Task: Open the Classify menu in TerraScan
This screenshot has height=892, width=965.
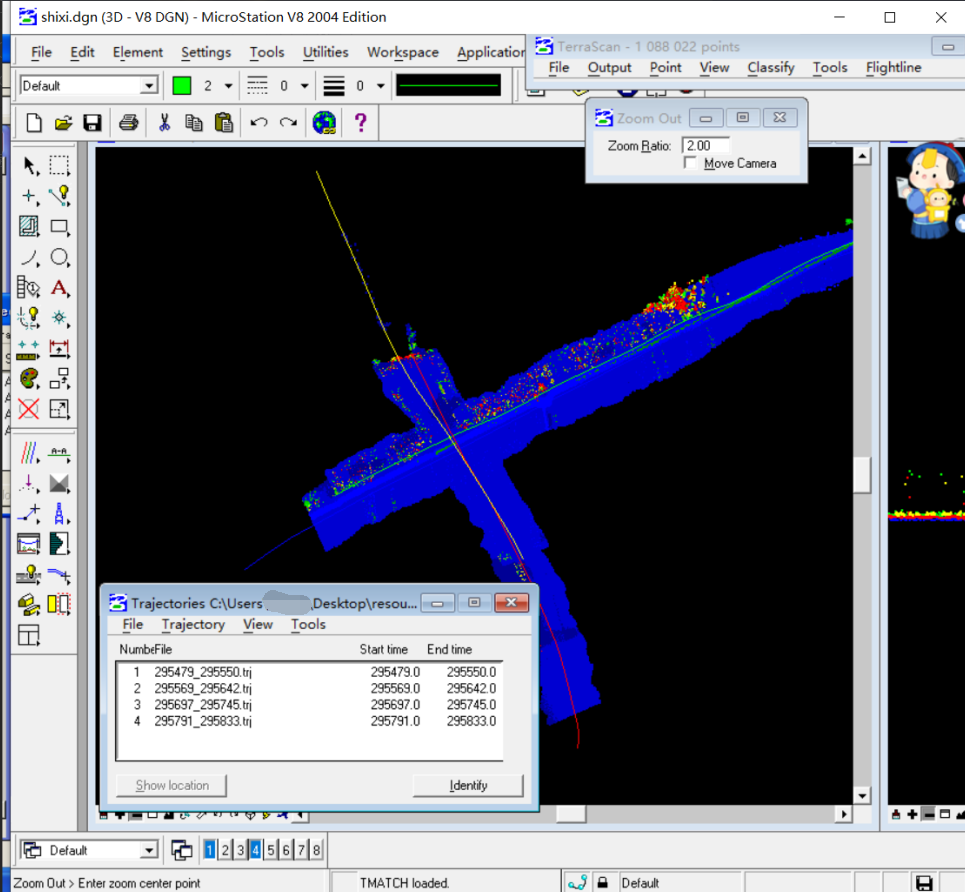Action: [771, 68]
